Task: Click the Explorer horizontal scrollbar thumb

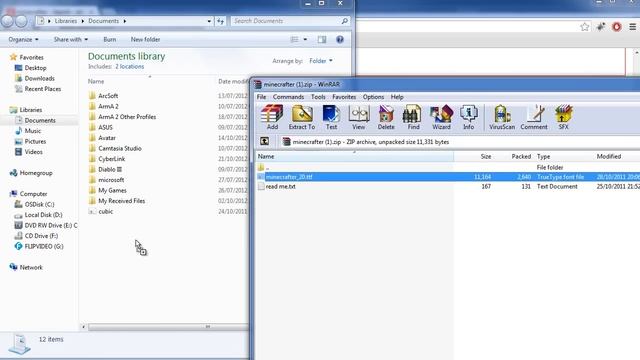Action: [x=168, y=327]
